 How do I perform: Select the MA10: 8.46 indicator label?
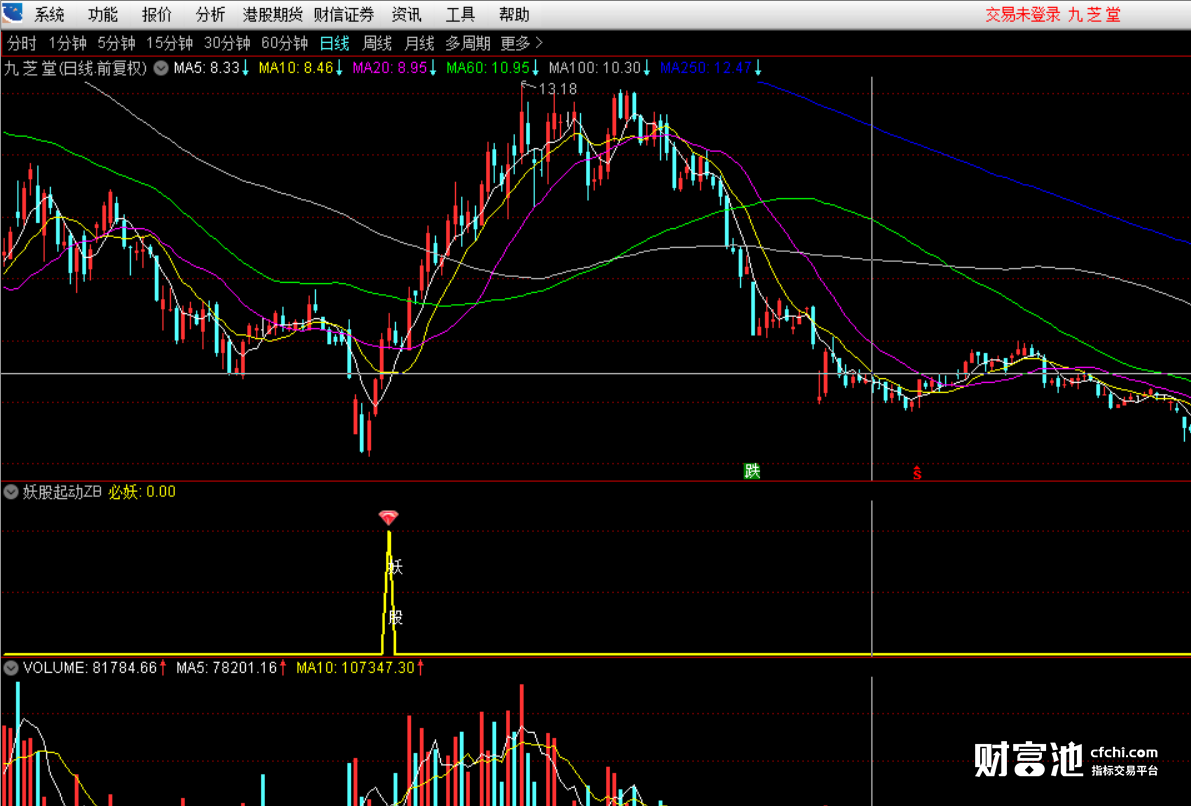pyautogui.click(x=301, y=68)
